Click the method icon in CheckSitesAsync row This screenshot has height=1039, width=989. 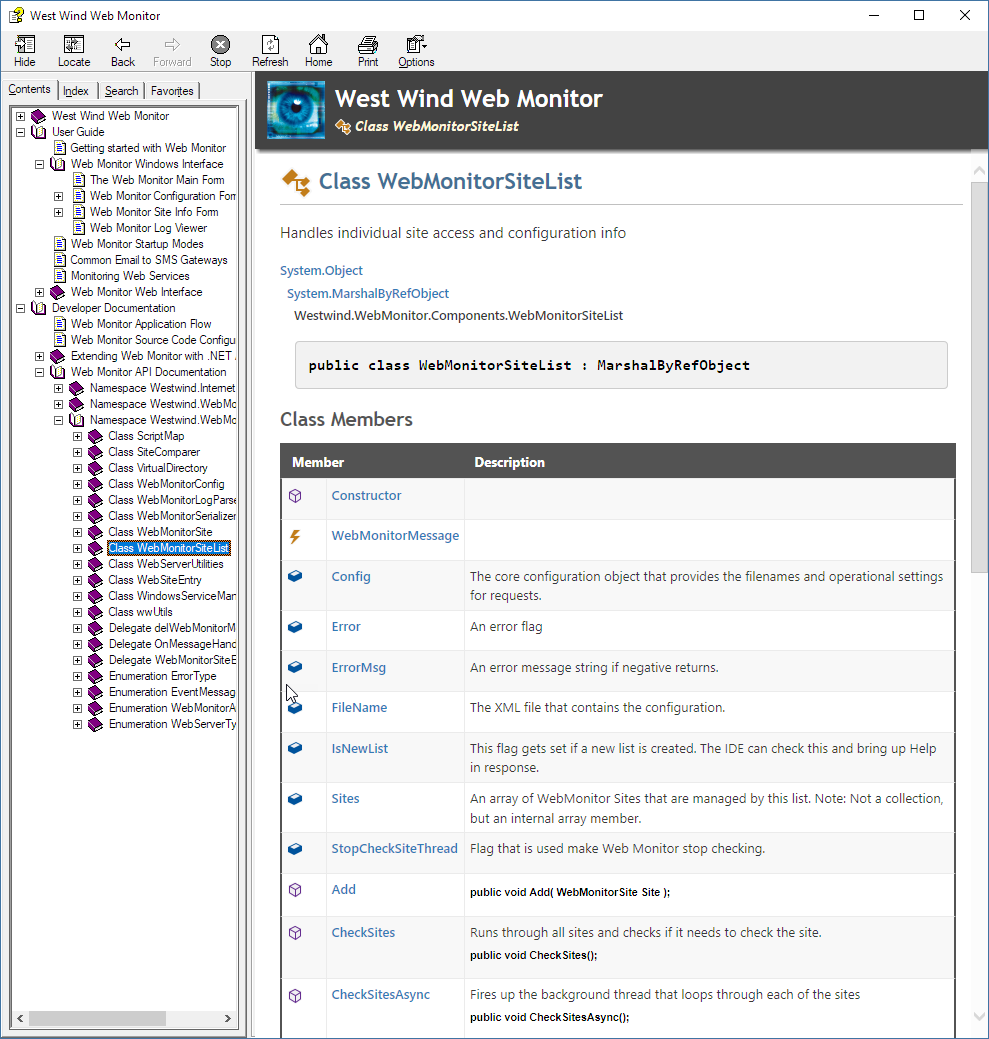(x=295, y=995)
